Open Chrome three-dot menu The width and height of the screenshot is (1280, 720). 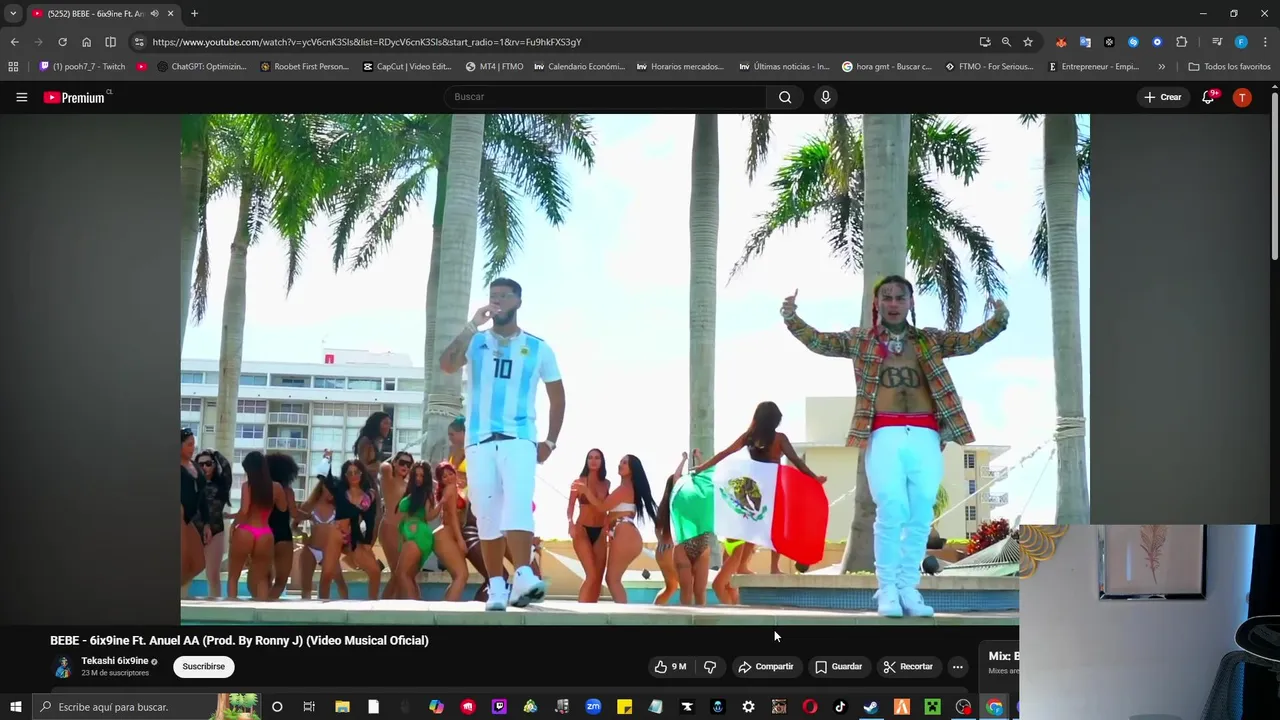pyautogui.click(x=1265, y=42)
